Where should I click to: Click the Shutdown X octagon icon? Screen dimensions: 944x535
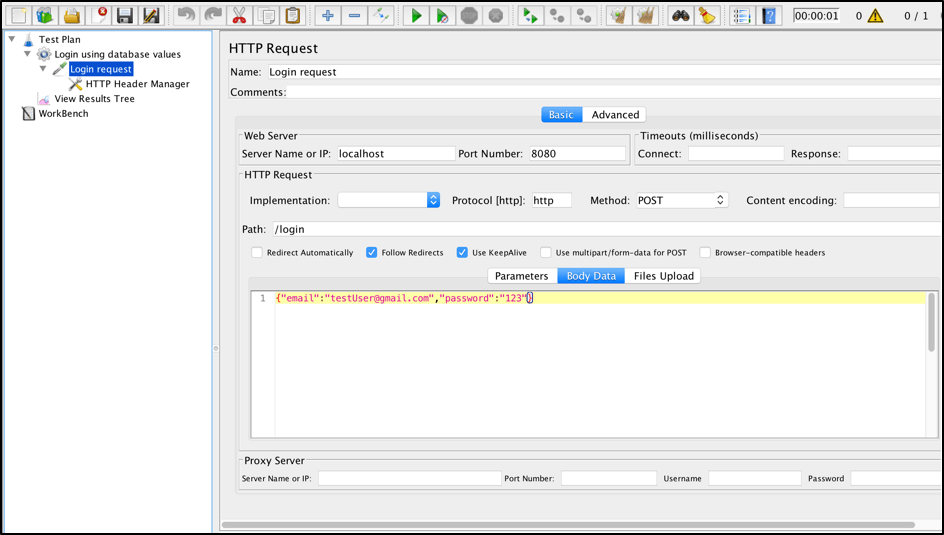tap(495, 15)
